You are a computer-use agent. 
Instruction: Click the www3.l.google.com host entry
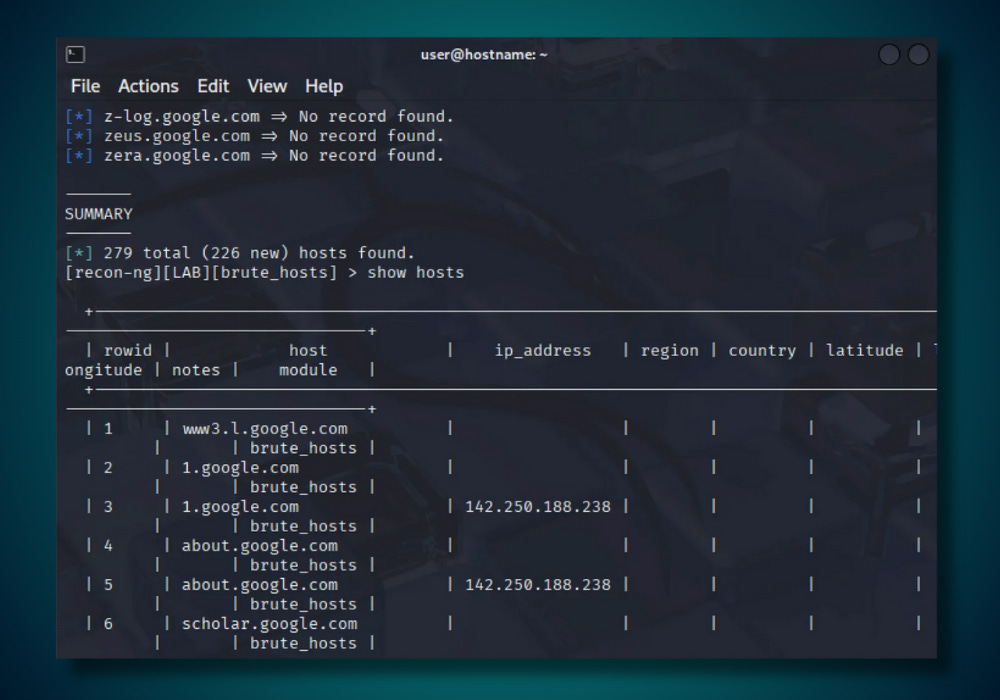[265, 429]
